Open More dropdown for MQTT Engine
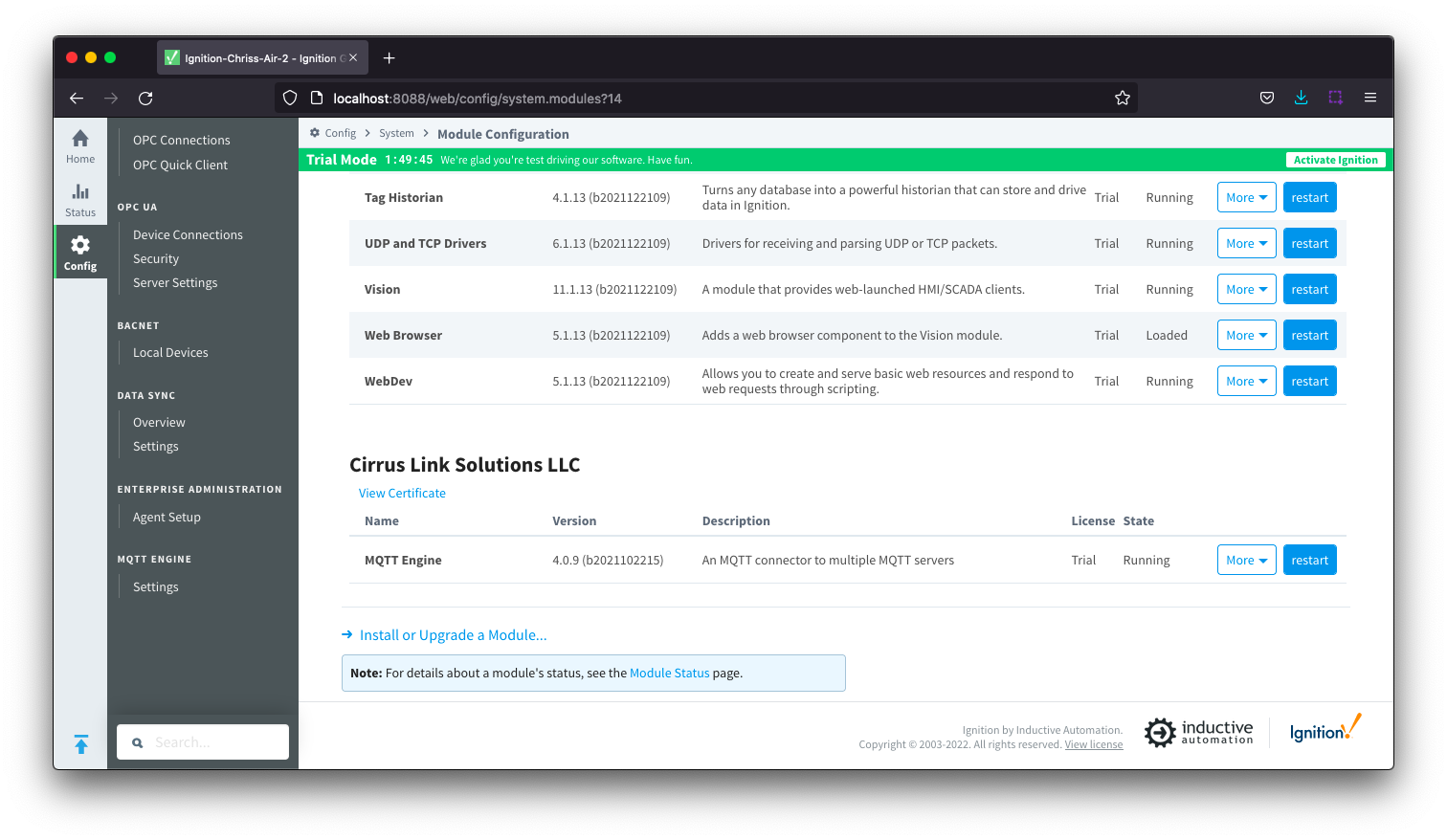This screenshot has width=1447, height=840. (1247, 560)
